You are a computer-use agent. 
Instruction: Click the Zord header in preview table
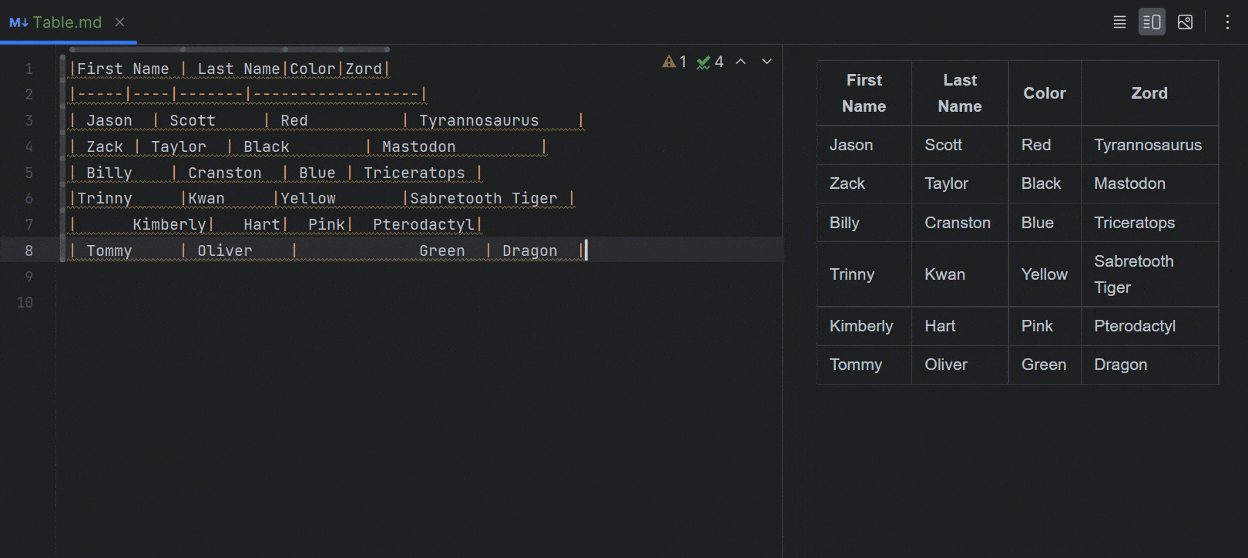point(1149,93)
